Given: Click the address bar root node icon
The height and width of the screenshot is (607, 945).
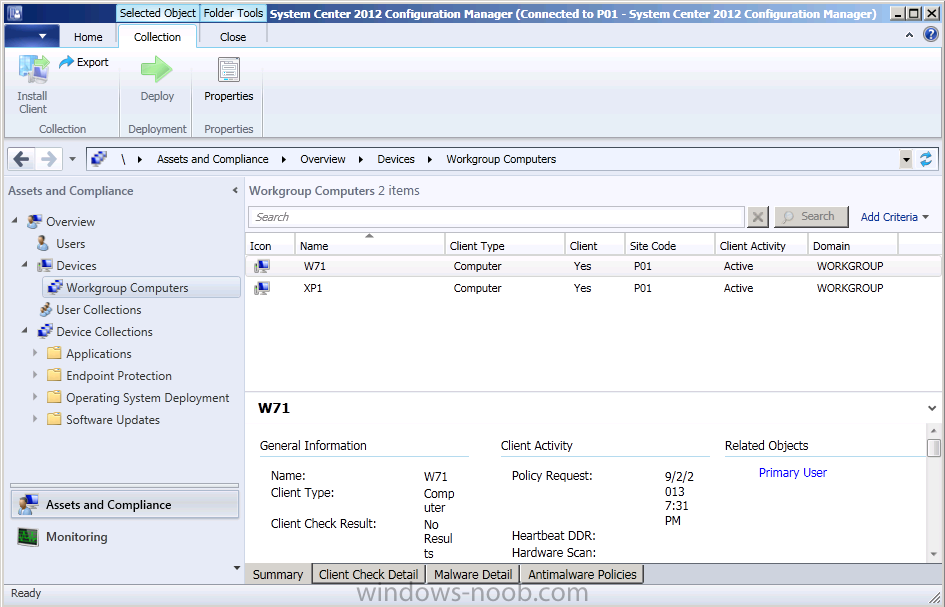Looking at the screenshot, I should tap(99, 159).
